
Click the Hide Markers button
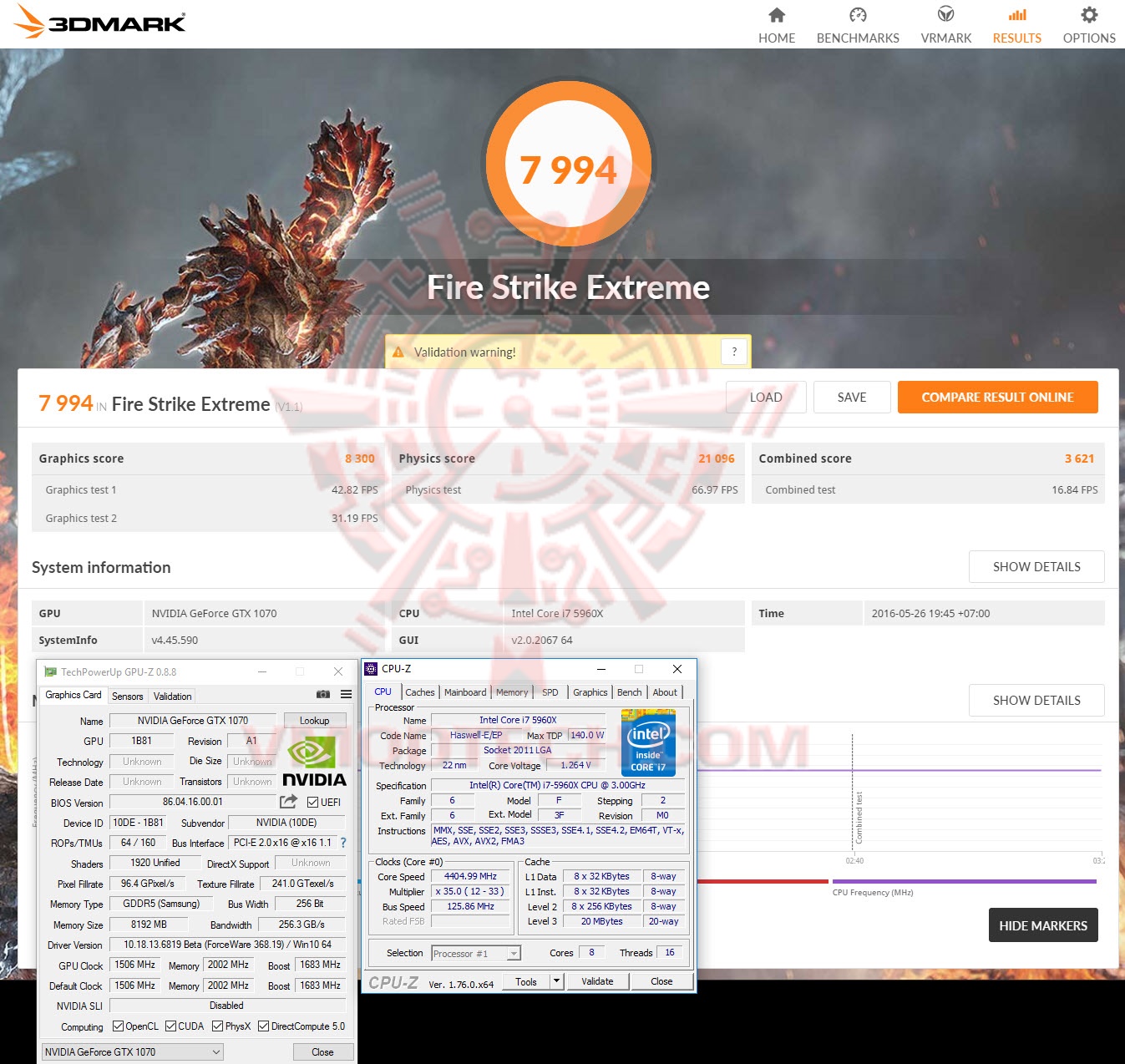pos(1043,925)
